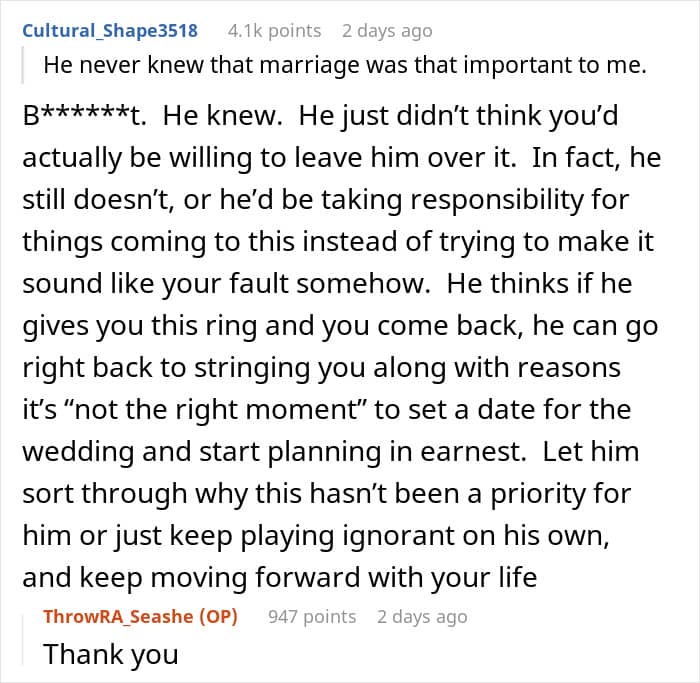This screenshot has height=683, width=700.
Task: Click the gray quote bar beside quotation
Action: [23, 65]
